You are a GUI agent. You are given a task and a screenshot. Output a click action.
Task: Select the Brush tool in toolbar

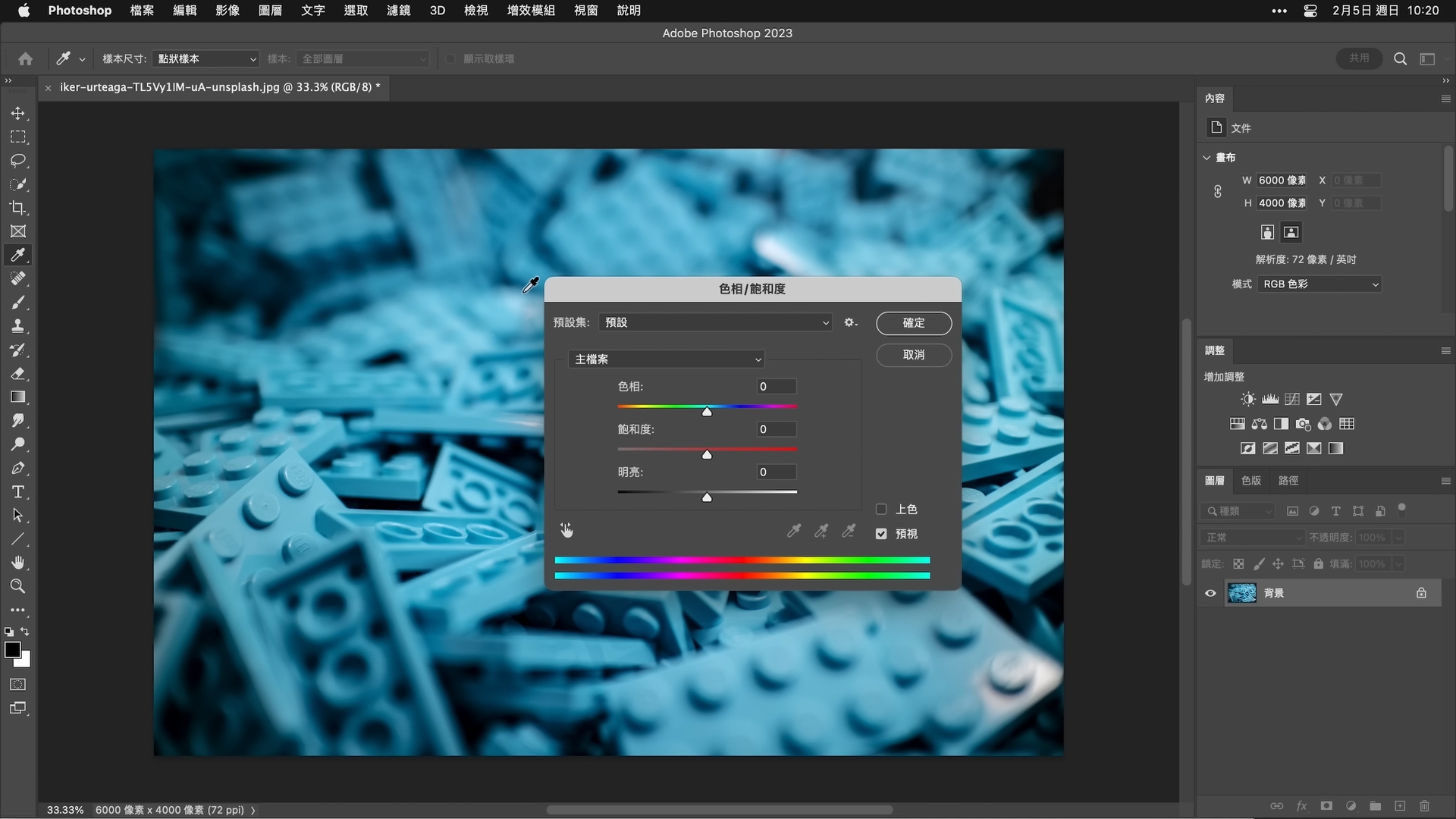(x=18, y=303)
